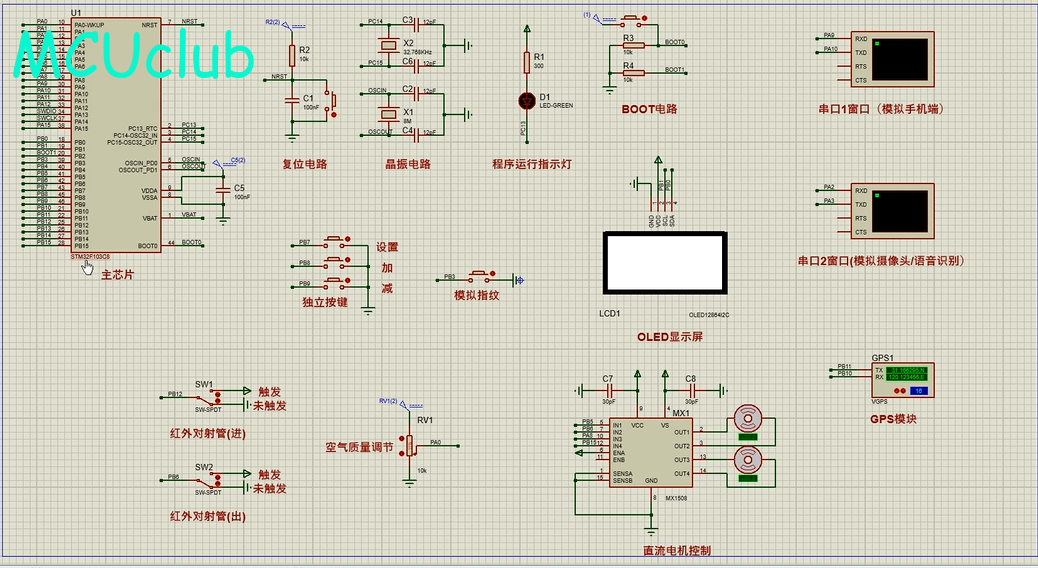Screen dimensions: 1038x568
Task: Adjust the RV1 air quality potentiometer
Action: pos(410,446)
